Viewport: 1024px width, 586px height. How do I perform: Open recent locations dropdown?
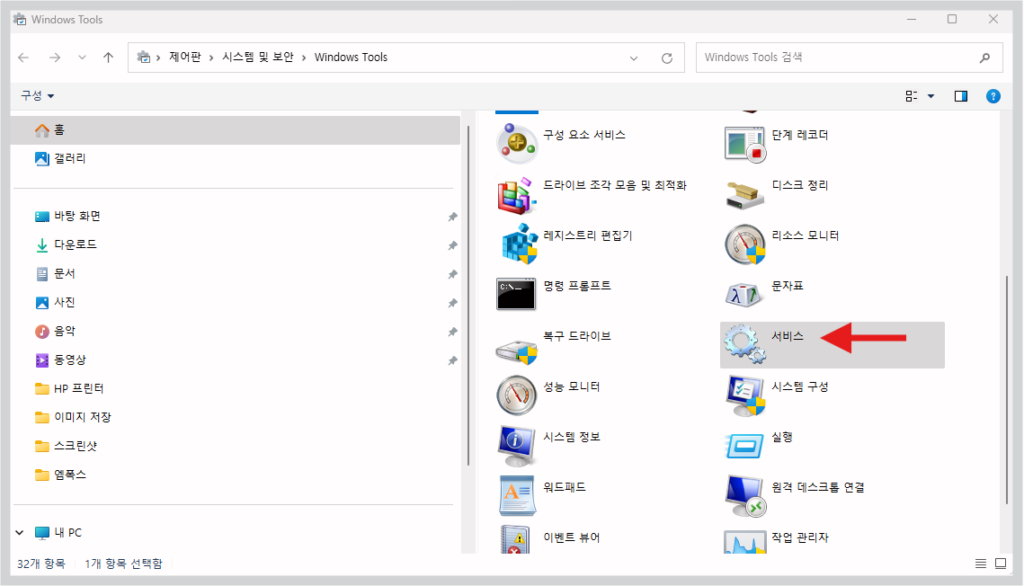tap(82, 57)
